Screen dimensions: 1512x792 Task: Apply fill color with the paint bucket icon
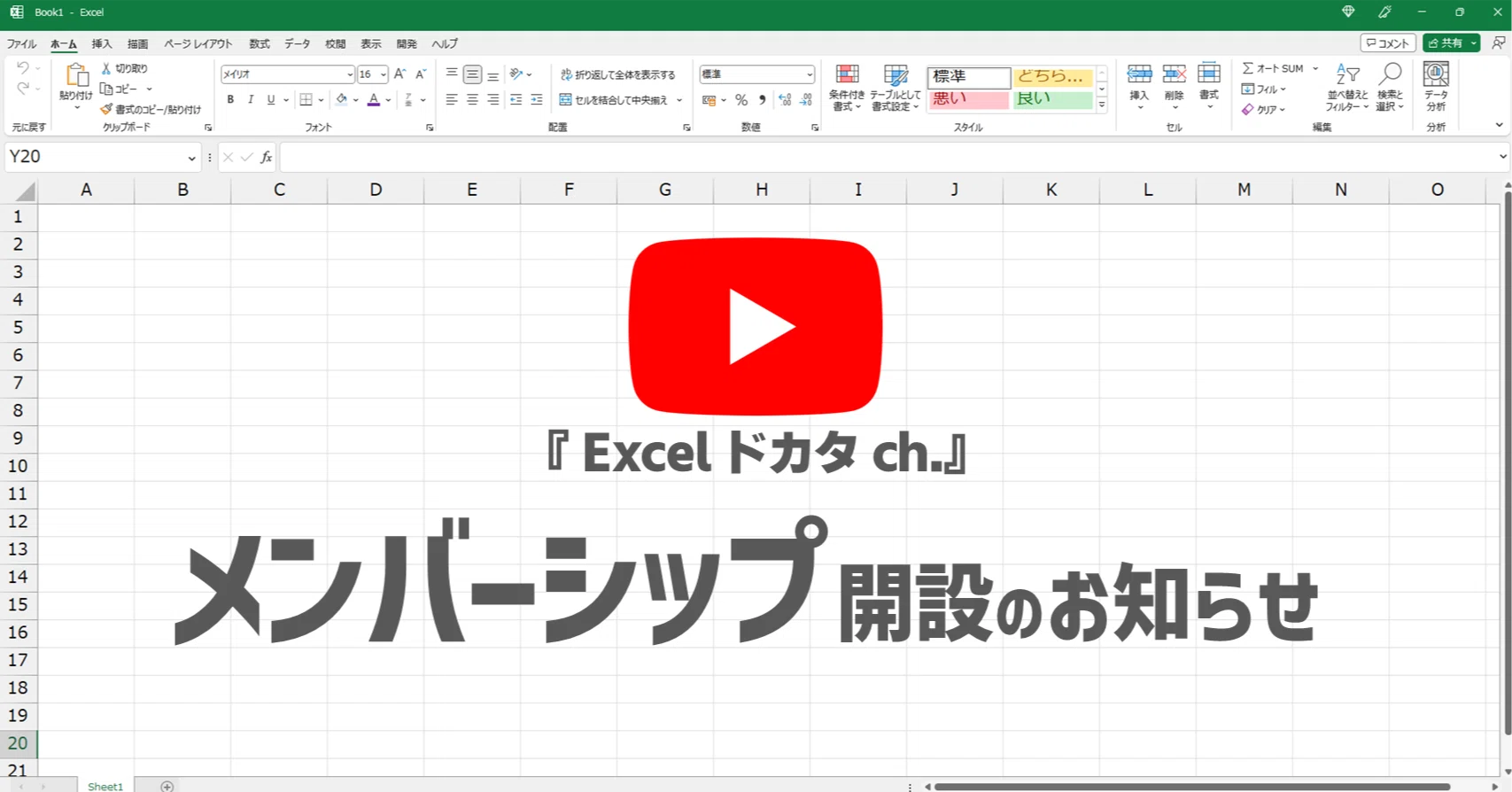click(x=341, y=100)
